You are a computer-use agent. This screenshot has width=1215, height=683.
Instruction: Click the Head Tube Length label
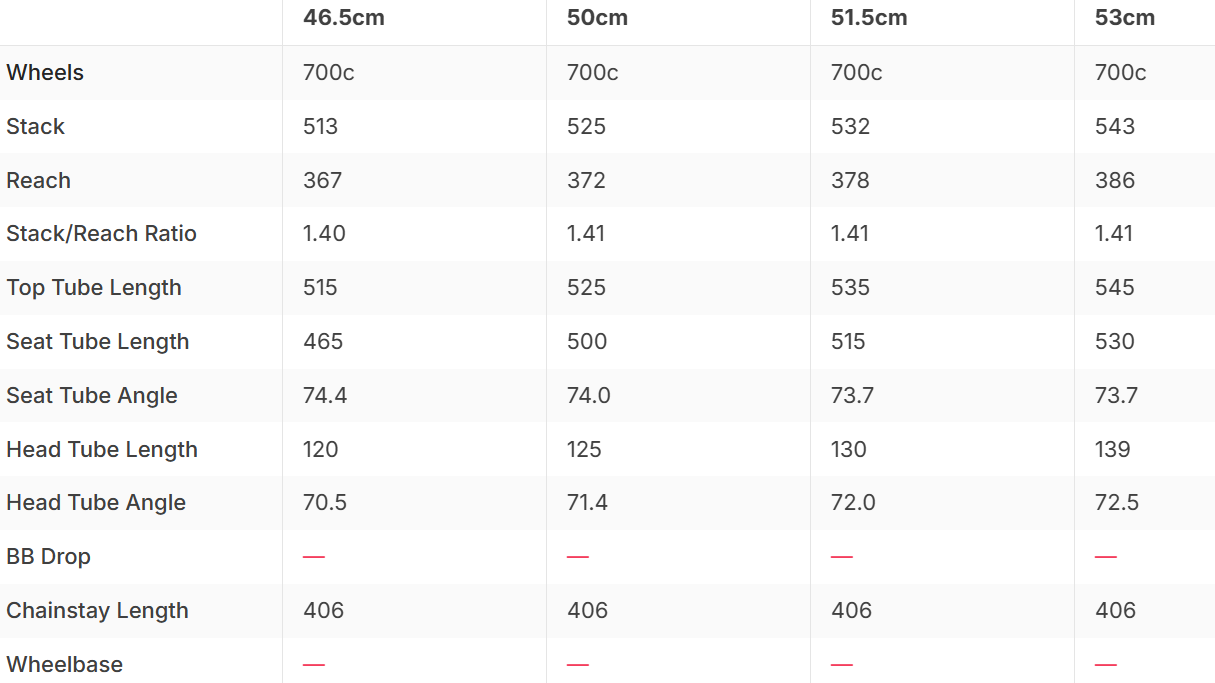tap(102, 450)
